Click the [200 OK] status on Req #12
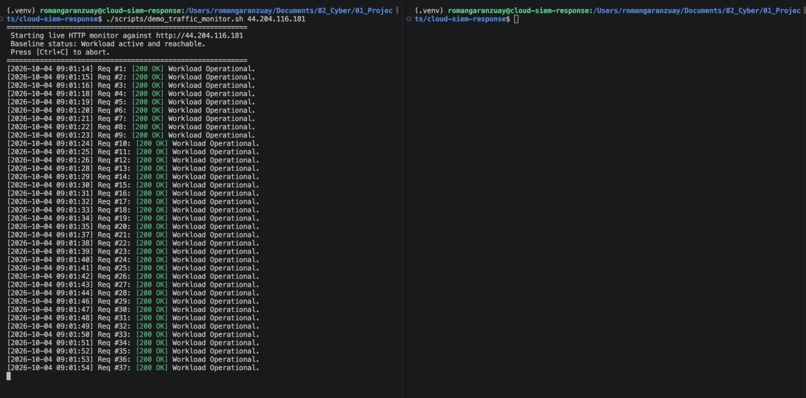Image resolution: width=806 pixels, height=398 pixels. [x=152, y=160]
